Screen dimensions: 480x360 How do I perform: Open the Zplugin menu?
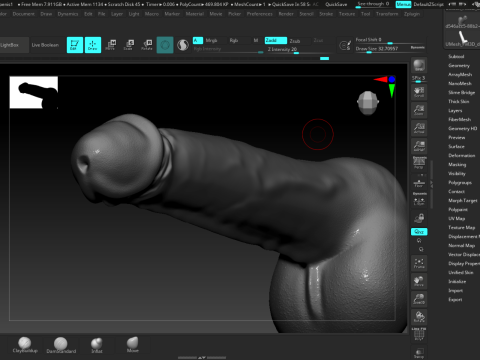[x=412, y=14]
